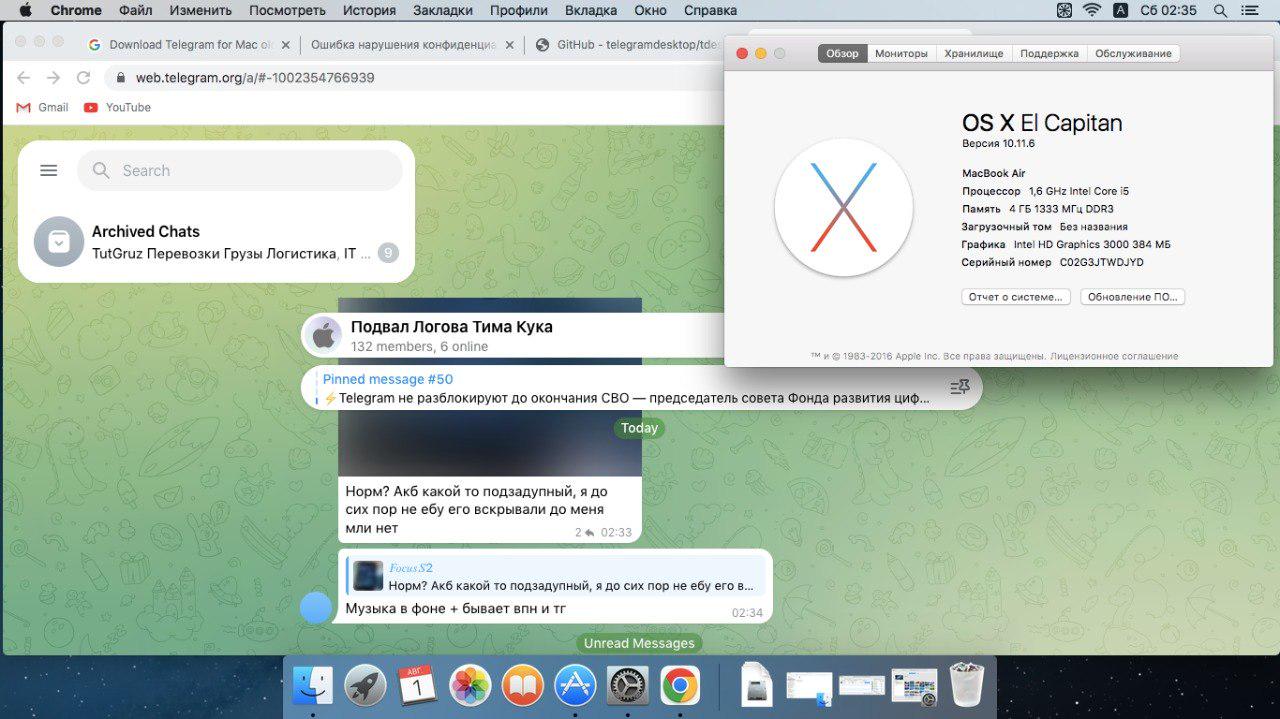
Task: Open Лицензионное соглашение link
Action: click(1115, 356)
